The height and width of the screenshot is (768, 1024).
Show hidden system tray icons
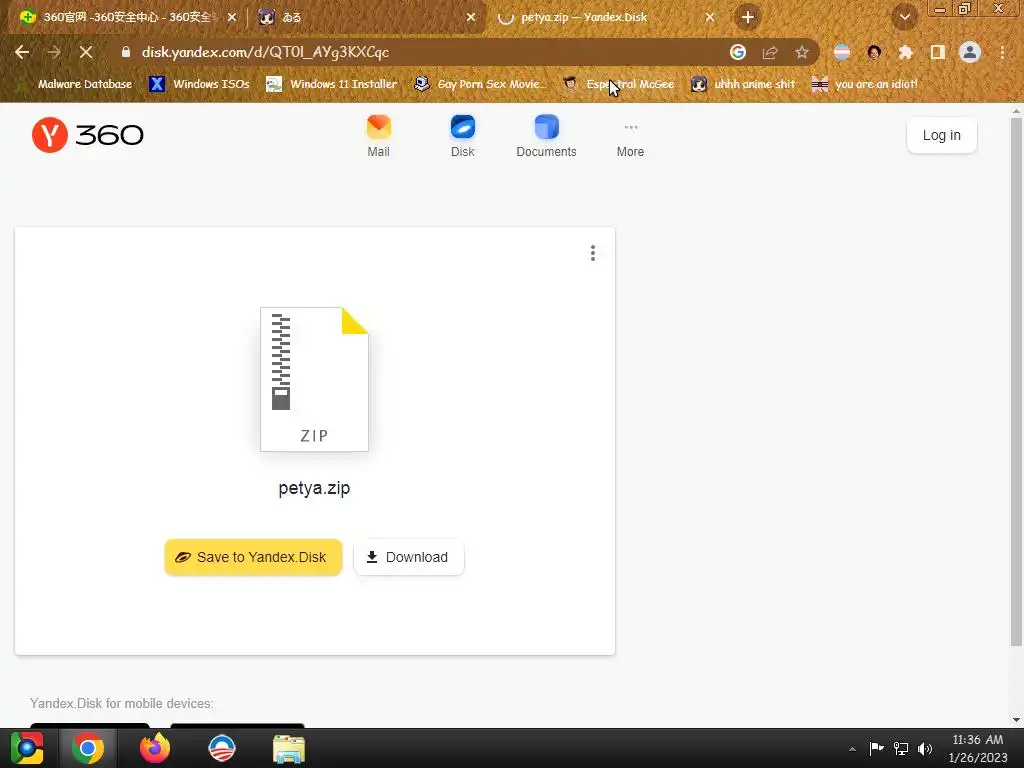pos(852,749)
